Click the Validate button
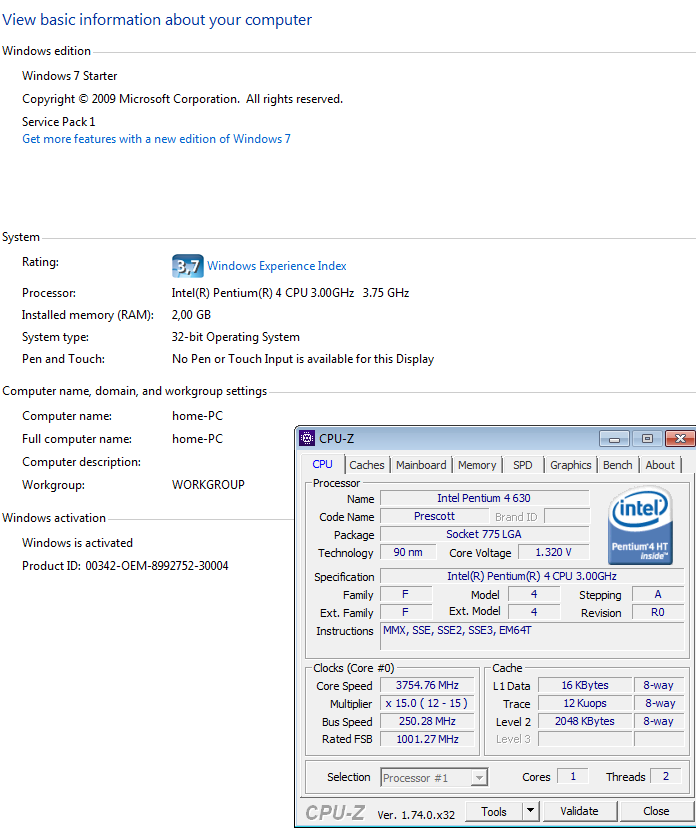This screenshot has width=696, height=835. tap(579, 811)
